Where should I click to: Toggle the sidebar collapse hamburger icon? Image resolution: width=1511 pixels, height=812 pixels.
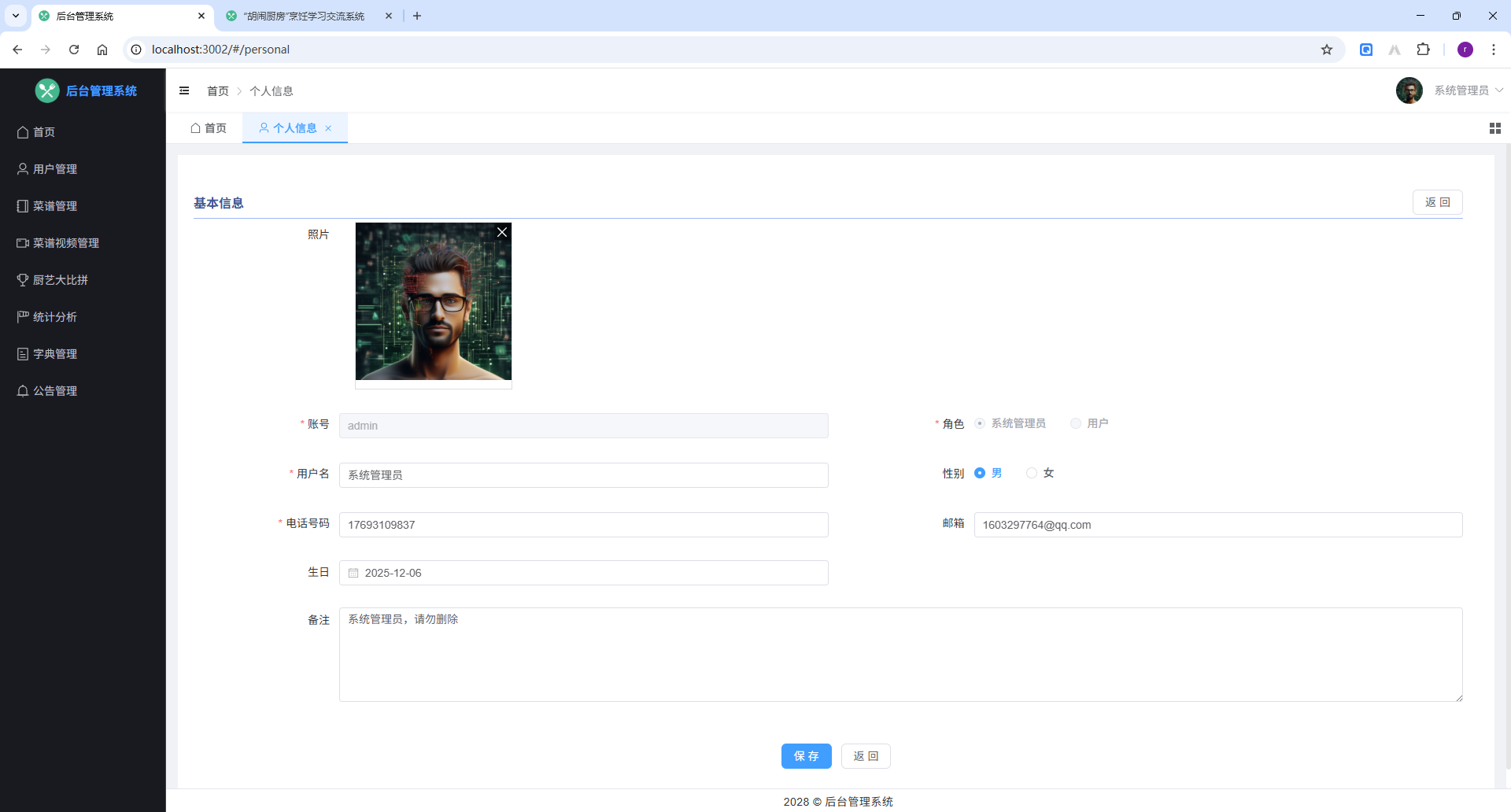(x=184, y=90)
